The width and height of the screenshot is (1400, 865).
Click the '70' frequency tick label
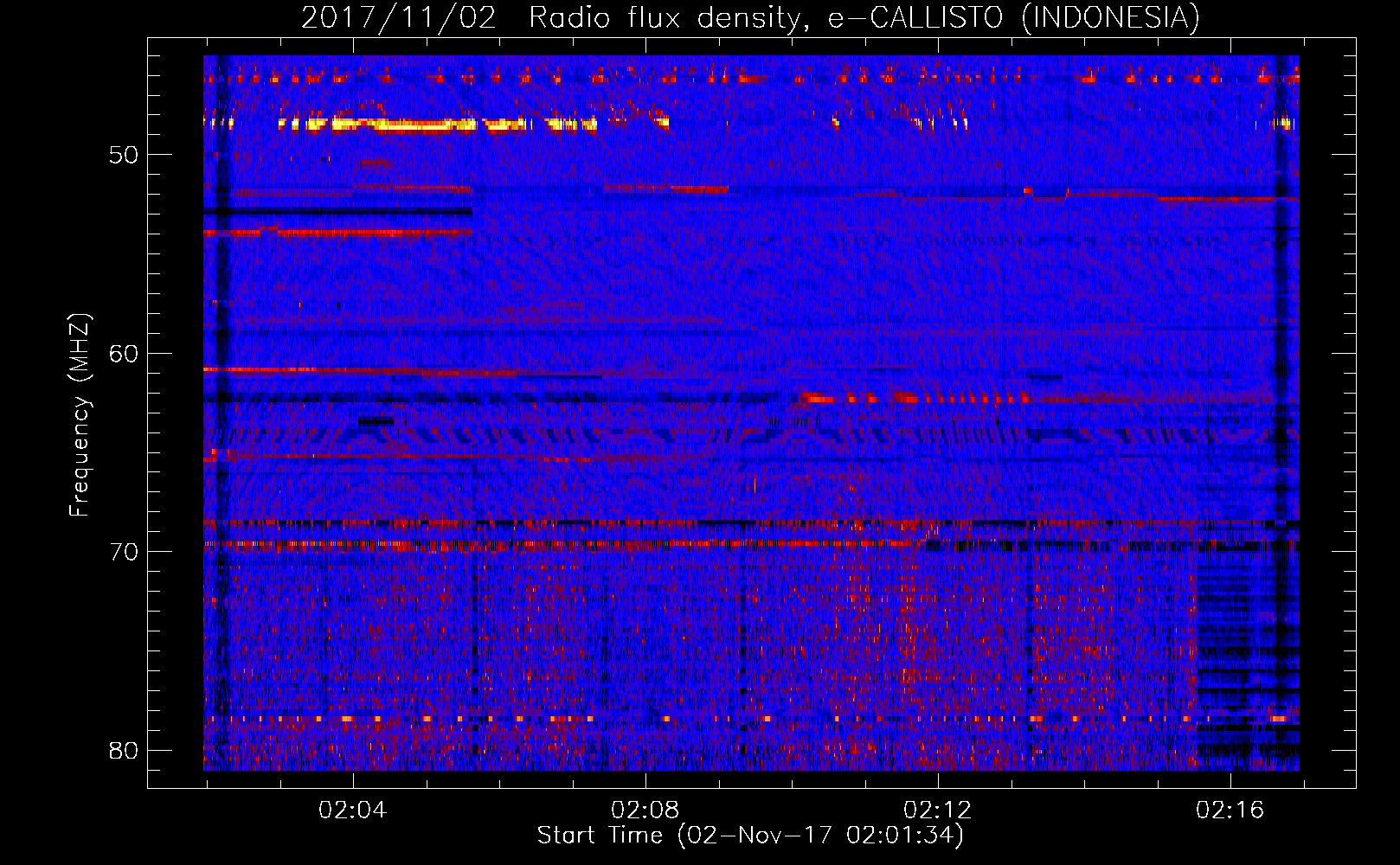click(x=124, y=552)
